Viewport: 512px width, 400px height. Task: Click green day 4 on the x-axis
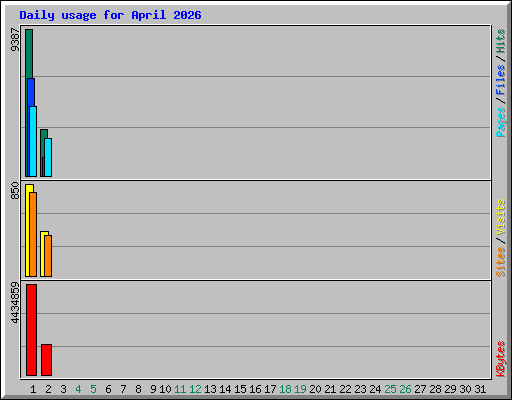tap(78, 389)
